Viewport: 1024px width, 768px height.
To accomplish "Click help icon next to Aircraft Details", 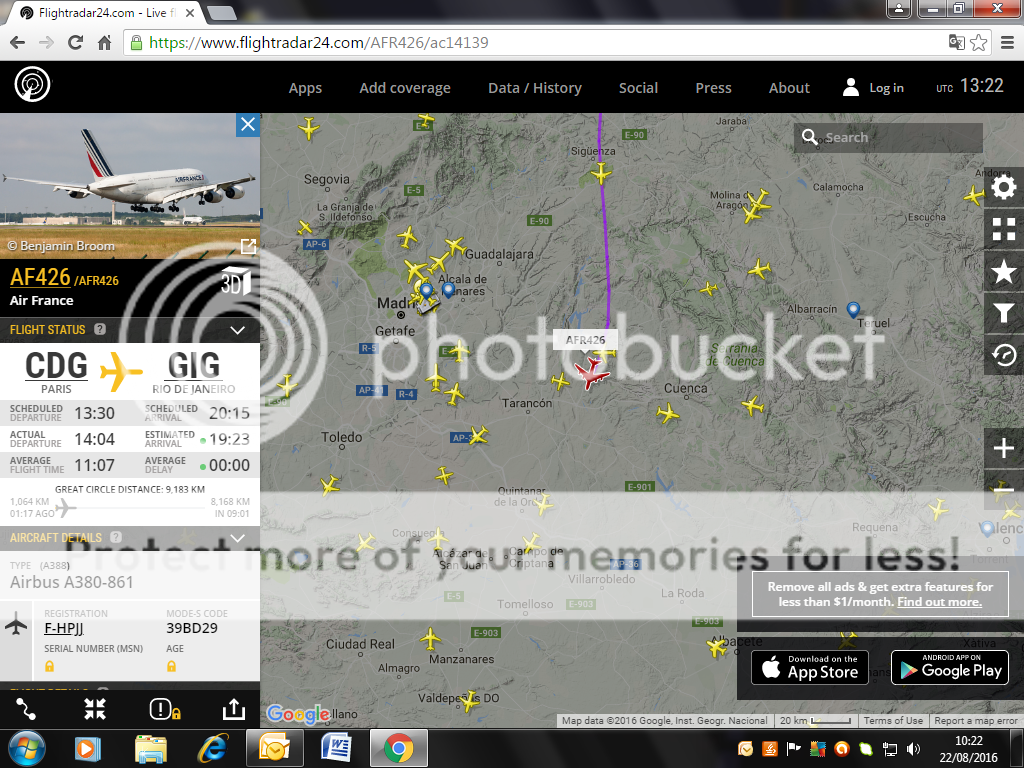I will click(116, 537).
